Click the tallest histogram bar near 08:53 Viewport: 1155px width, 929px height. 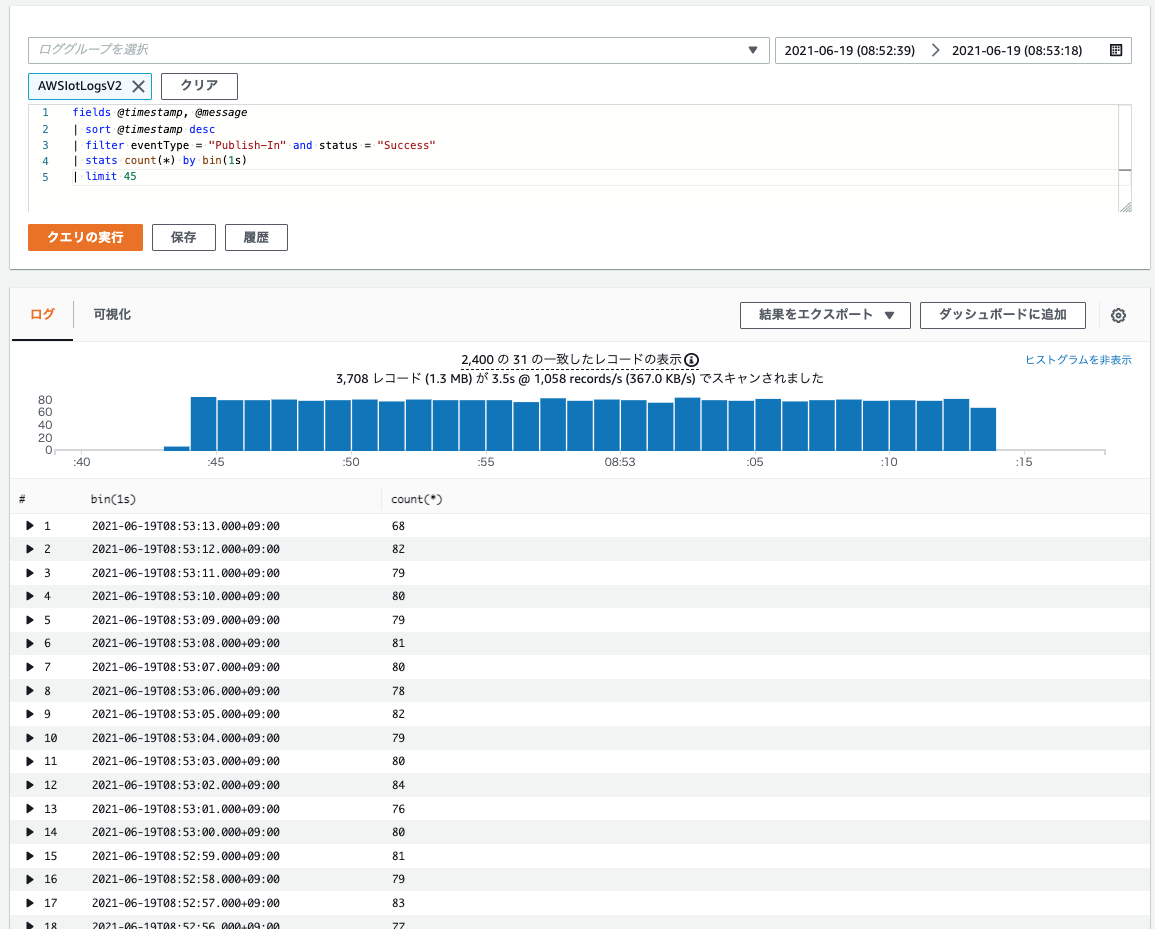[x=687, y=420]
